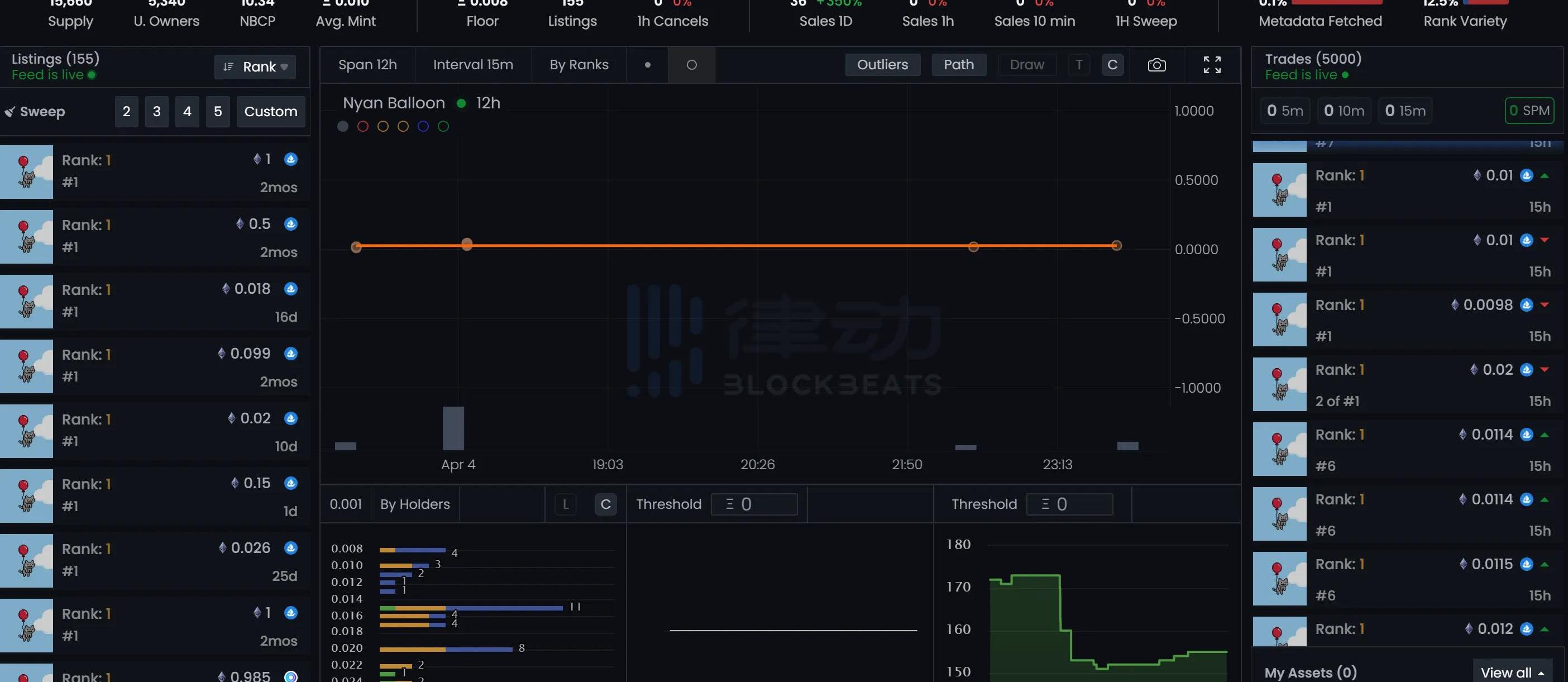Toggle the blue rank legend circle
1568x682 pixels.
pyautogui.click(x=423, y=126)
